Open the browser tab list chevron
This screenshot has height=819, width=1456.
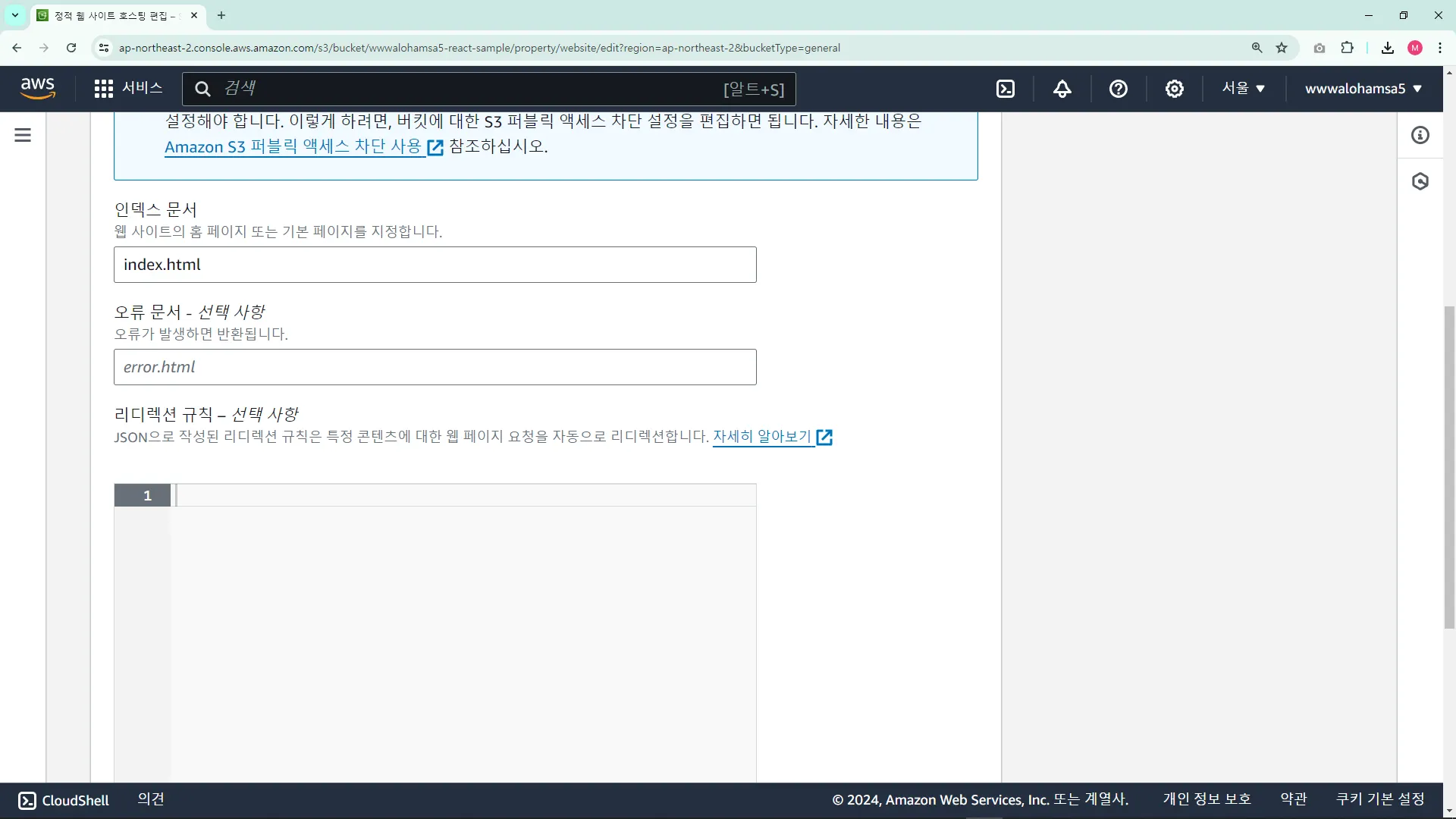coord(14,15)
